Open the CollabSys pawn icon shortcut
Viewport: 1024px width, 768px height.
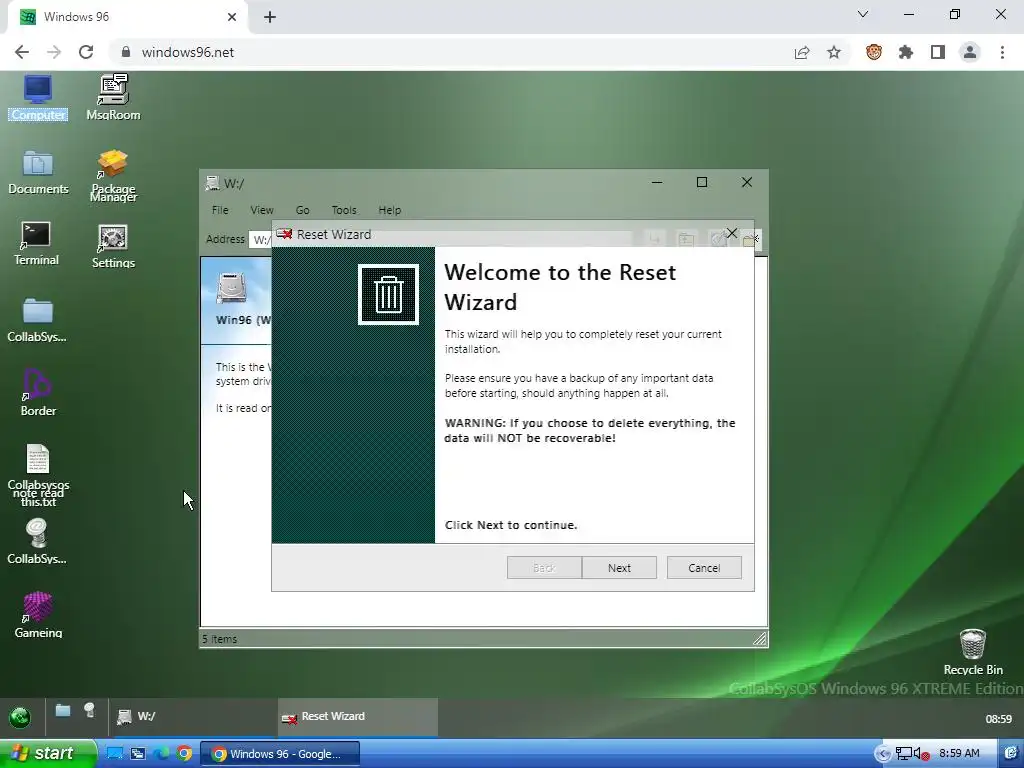click(x=37, y=541)
